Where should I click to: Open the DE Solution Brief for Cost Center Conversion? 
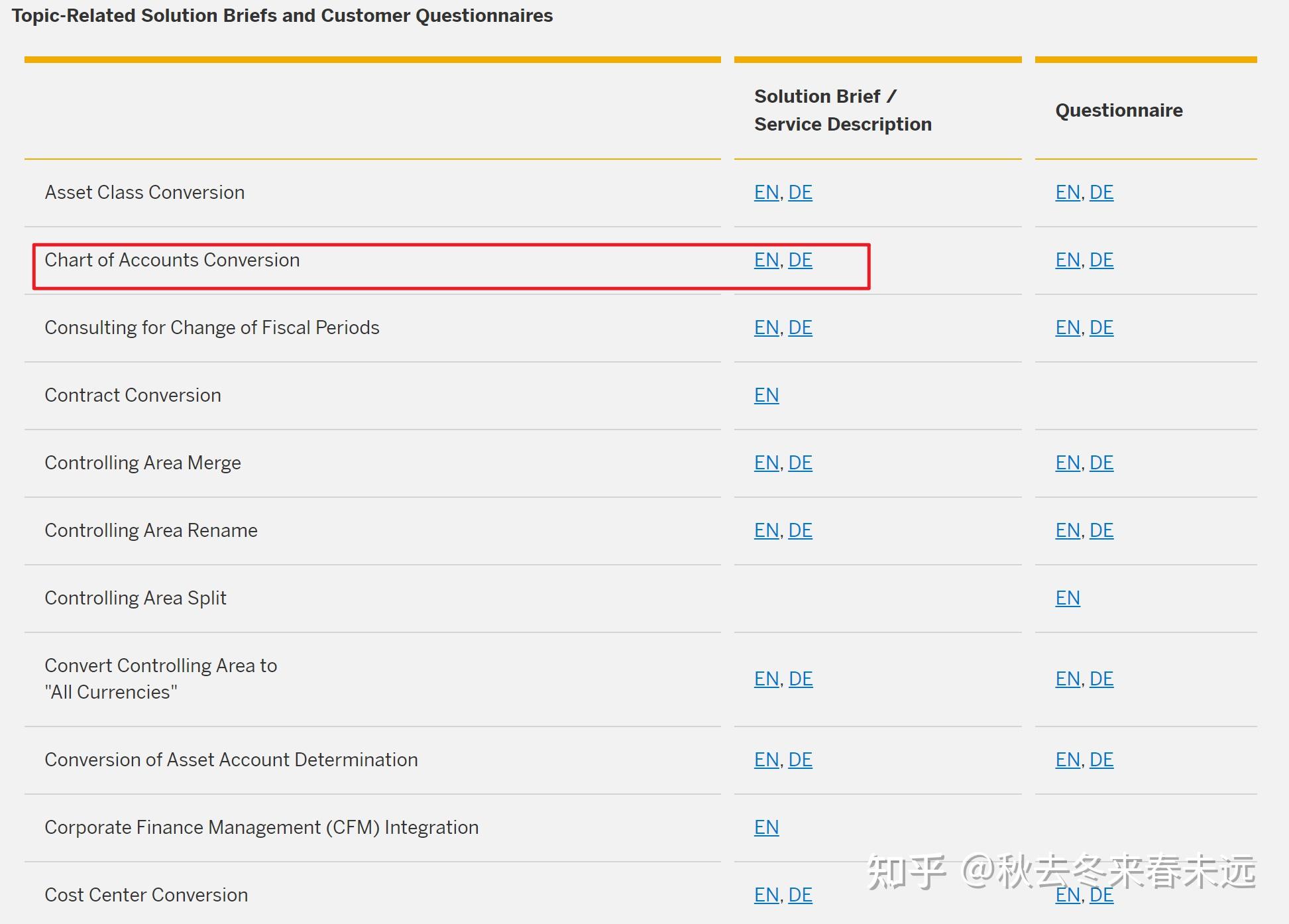coord(800,895)
